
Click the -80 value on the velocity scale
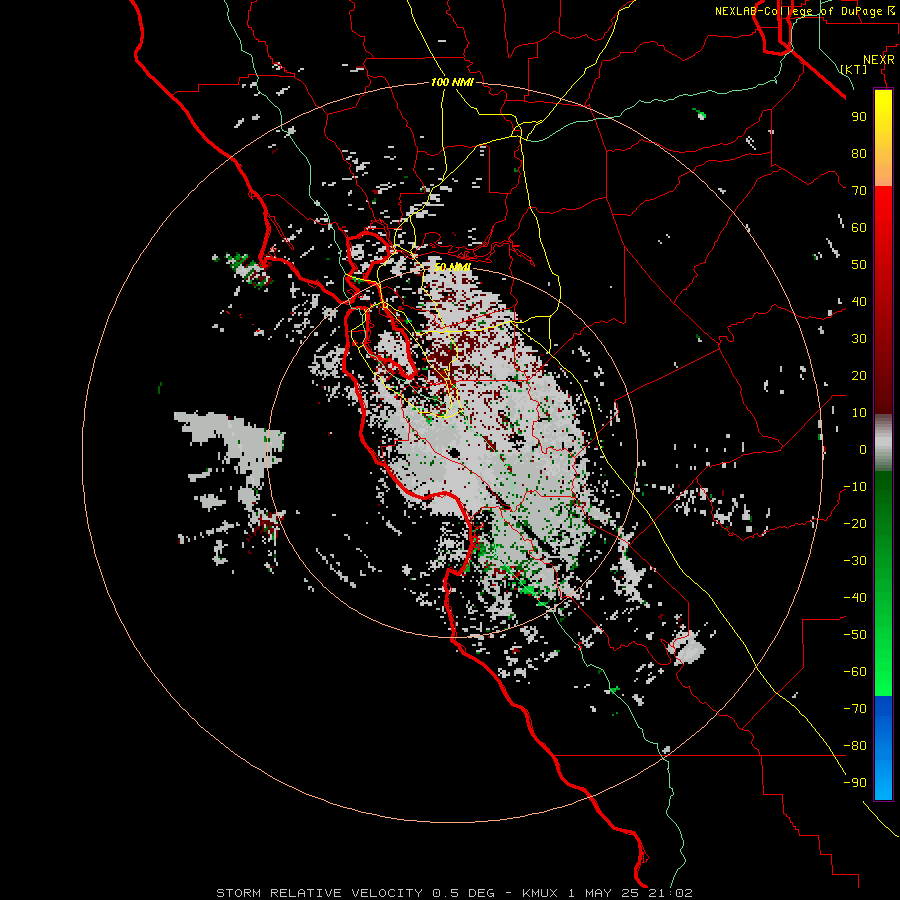(855, 746)
